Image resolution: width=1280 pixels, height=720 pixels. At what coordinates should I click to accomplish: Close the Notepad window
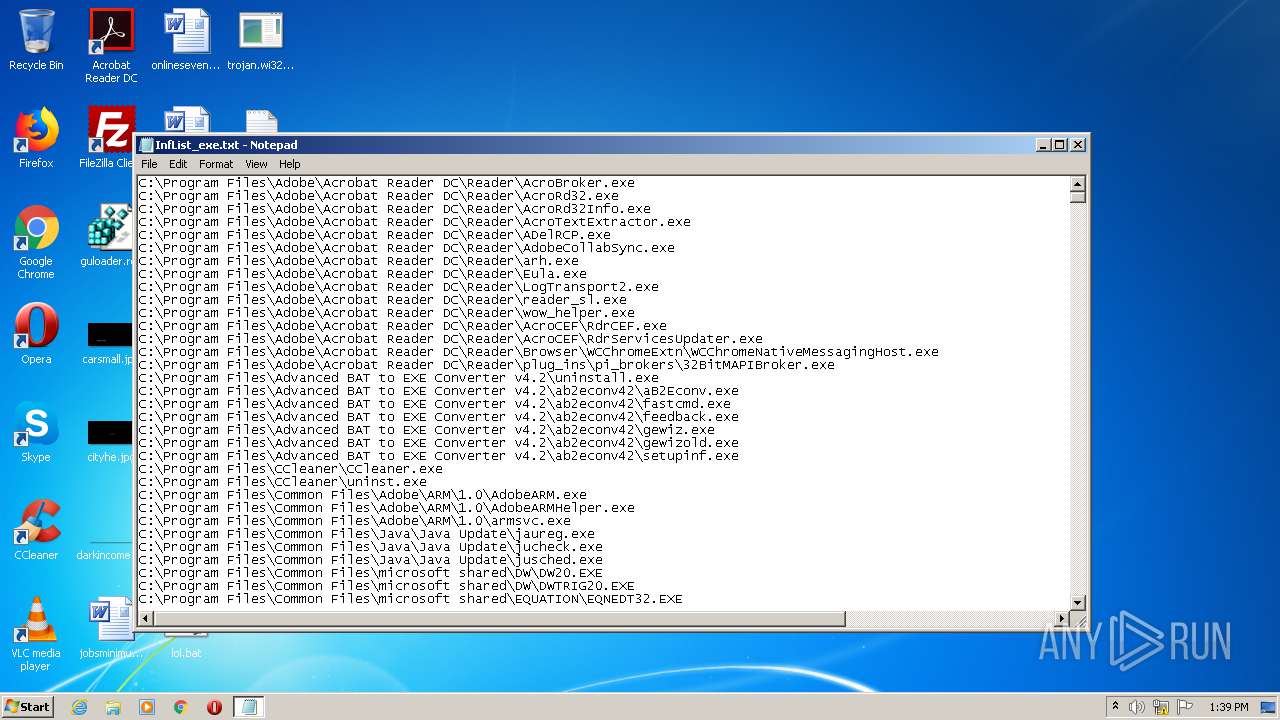tap(1078, 145)
